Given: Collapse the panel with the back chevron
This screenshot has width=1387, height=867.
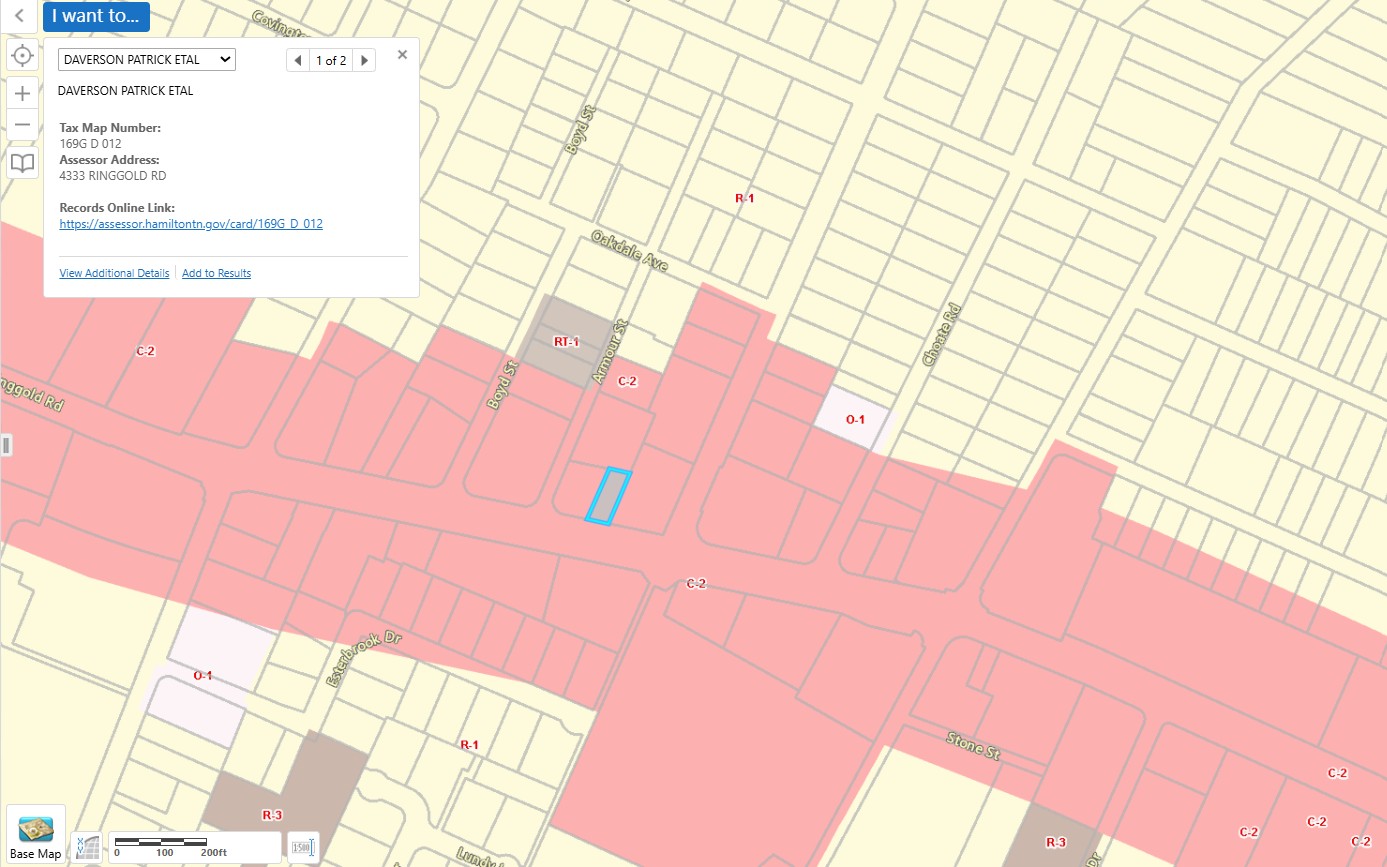Looking at the screenshot, I should tap(19, 16).
